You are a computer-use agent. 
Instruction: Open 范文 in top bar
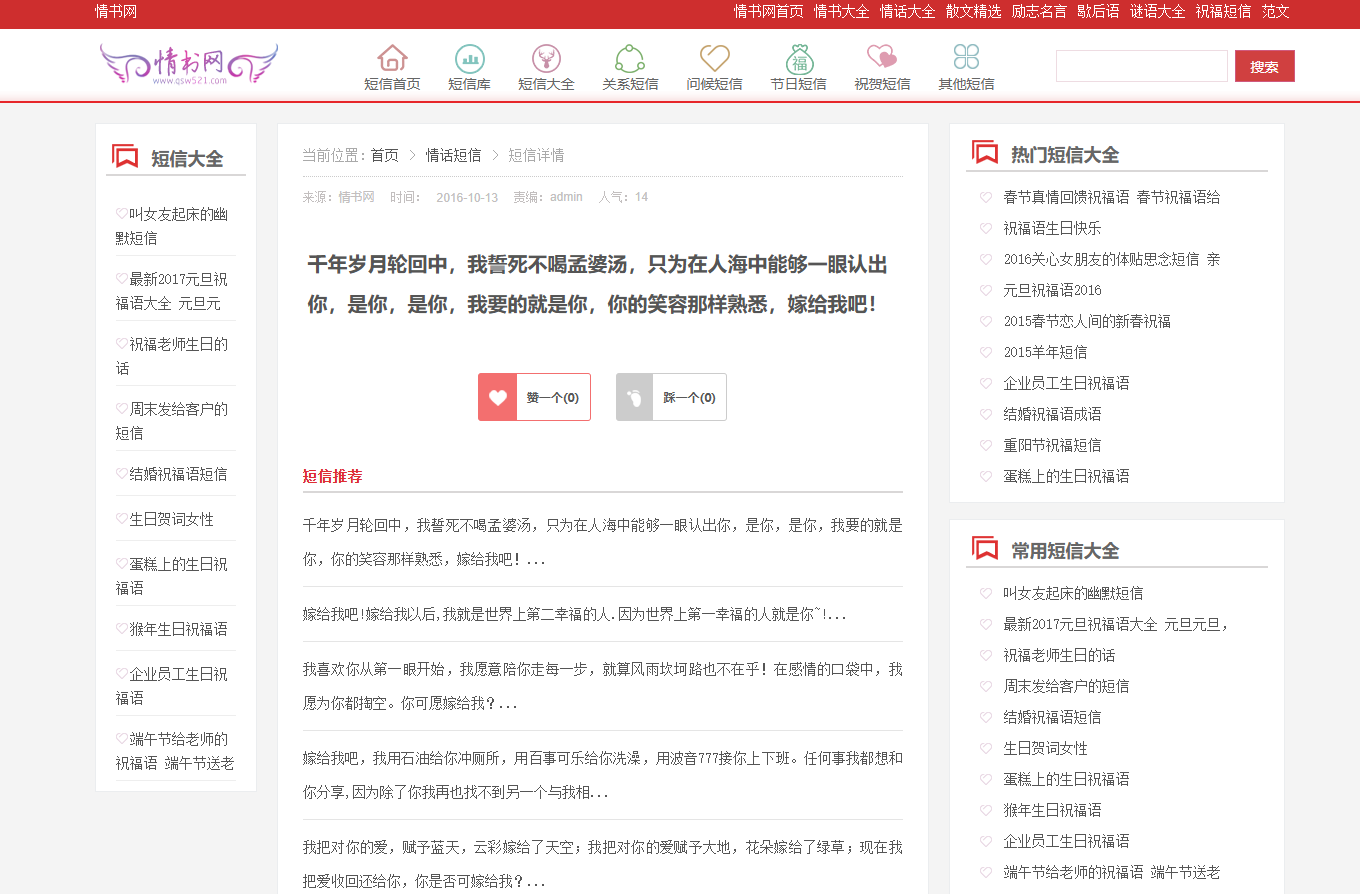click(1276, 12)
